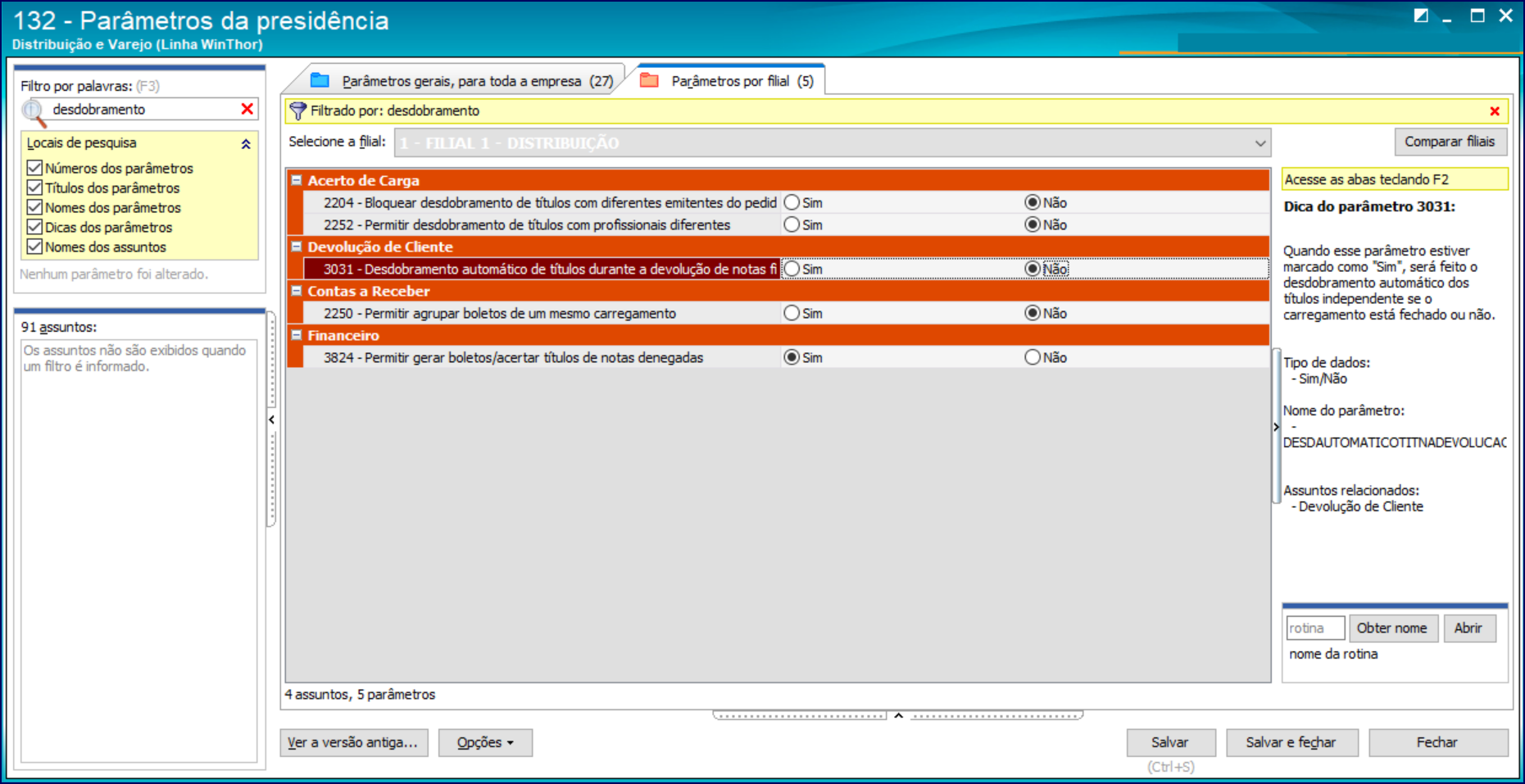Image resolution: width=1525 pixels, height=784 pixels.
Task: Click the filter words input field
Action: 143,109
